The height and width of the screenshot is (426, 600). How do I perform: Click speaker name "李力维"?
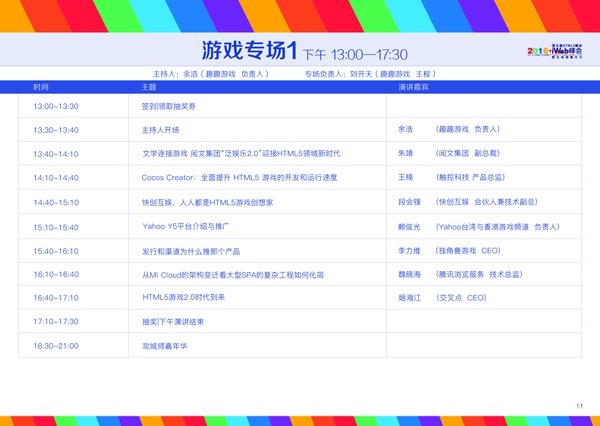409,251
